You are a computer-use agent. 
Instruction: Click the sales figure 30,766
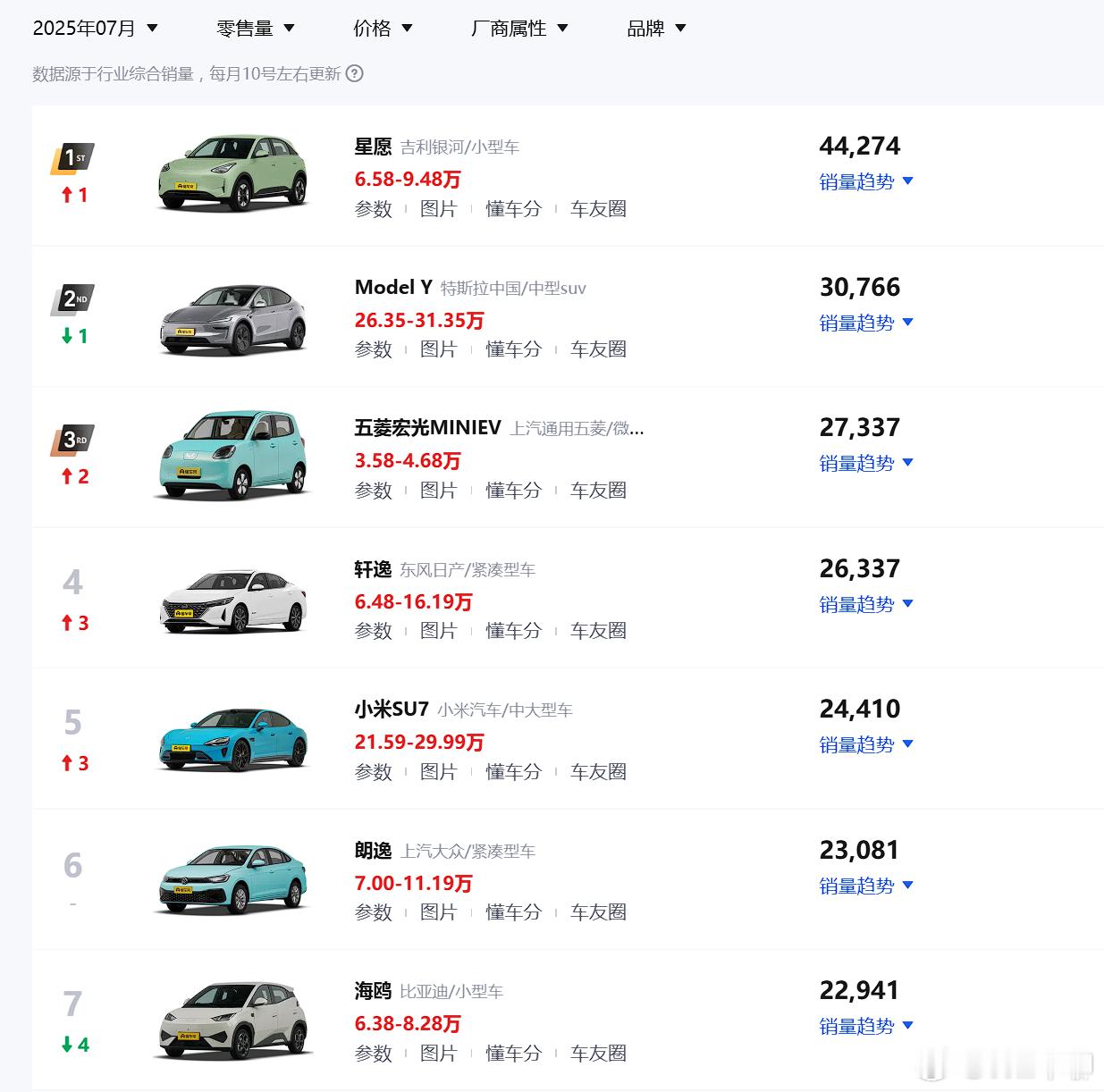[860, 287]
